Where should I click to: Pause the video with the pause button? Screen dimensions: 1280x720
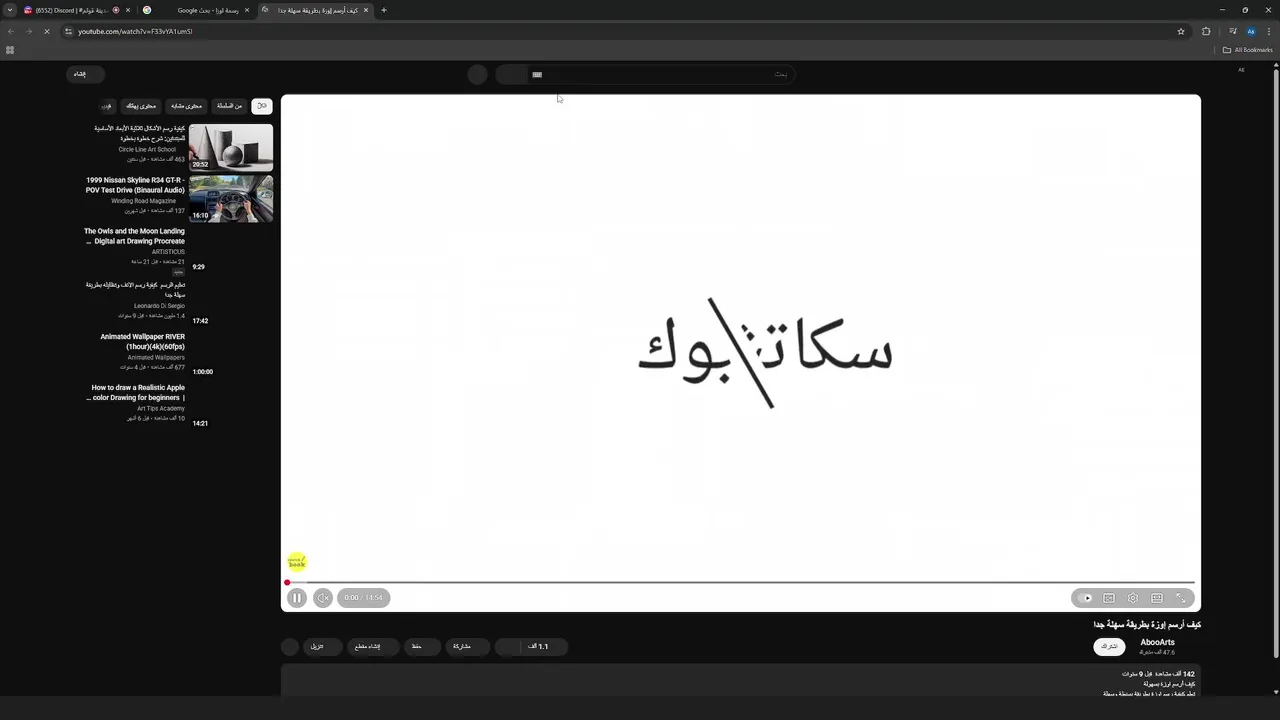pyautogui.click(x=297, y=598)
